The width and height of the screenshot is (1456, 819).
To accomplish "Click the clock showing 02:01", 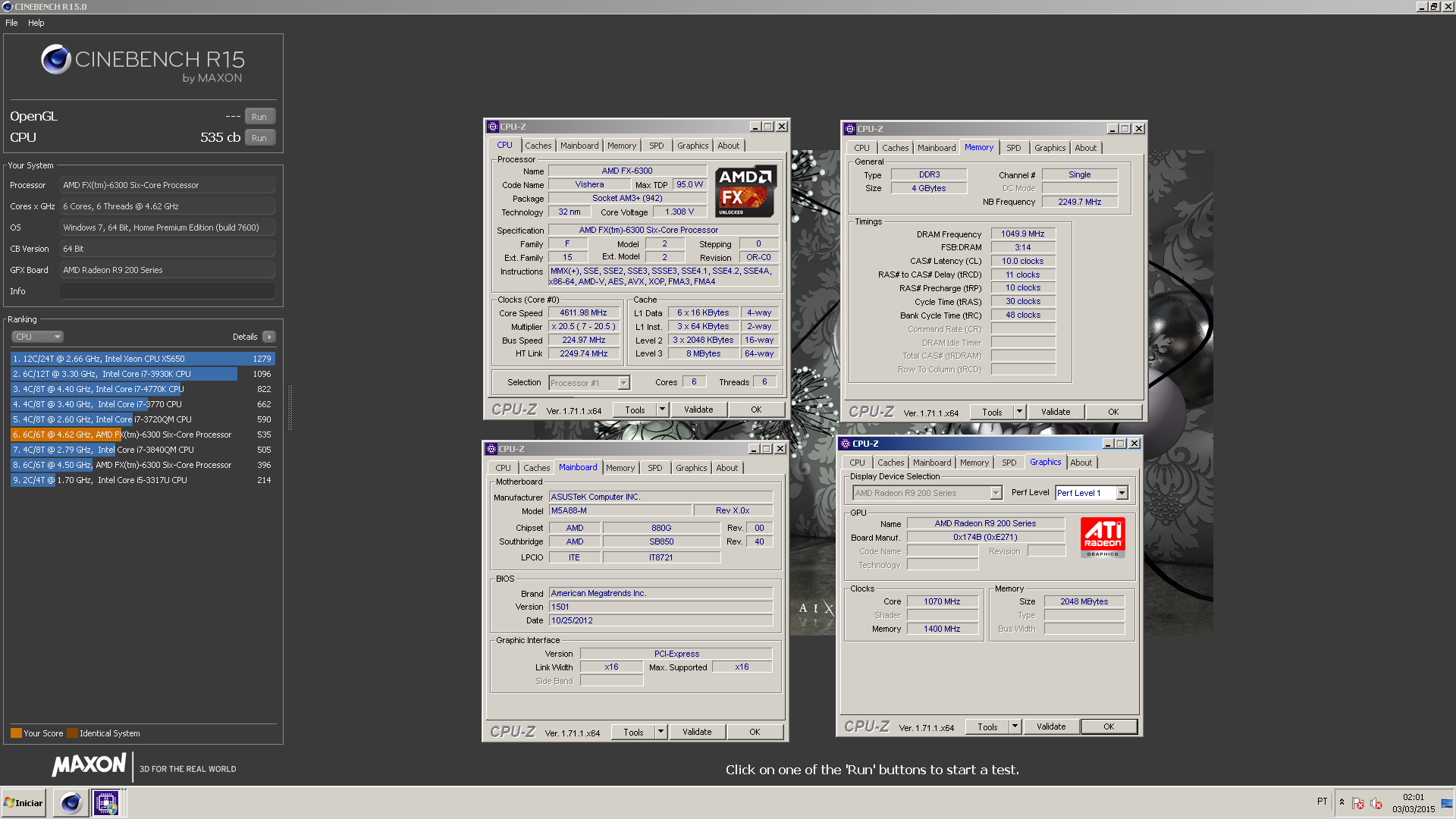I will [1413, 797].
